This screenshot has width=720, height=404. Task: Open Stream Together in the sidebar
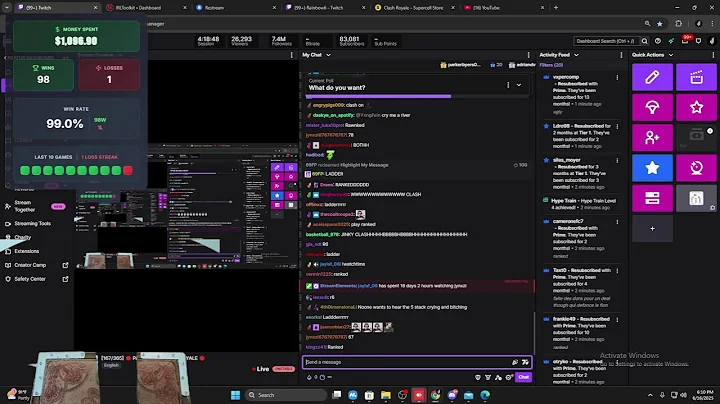[34, 206]
